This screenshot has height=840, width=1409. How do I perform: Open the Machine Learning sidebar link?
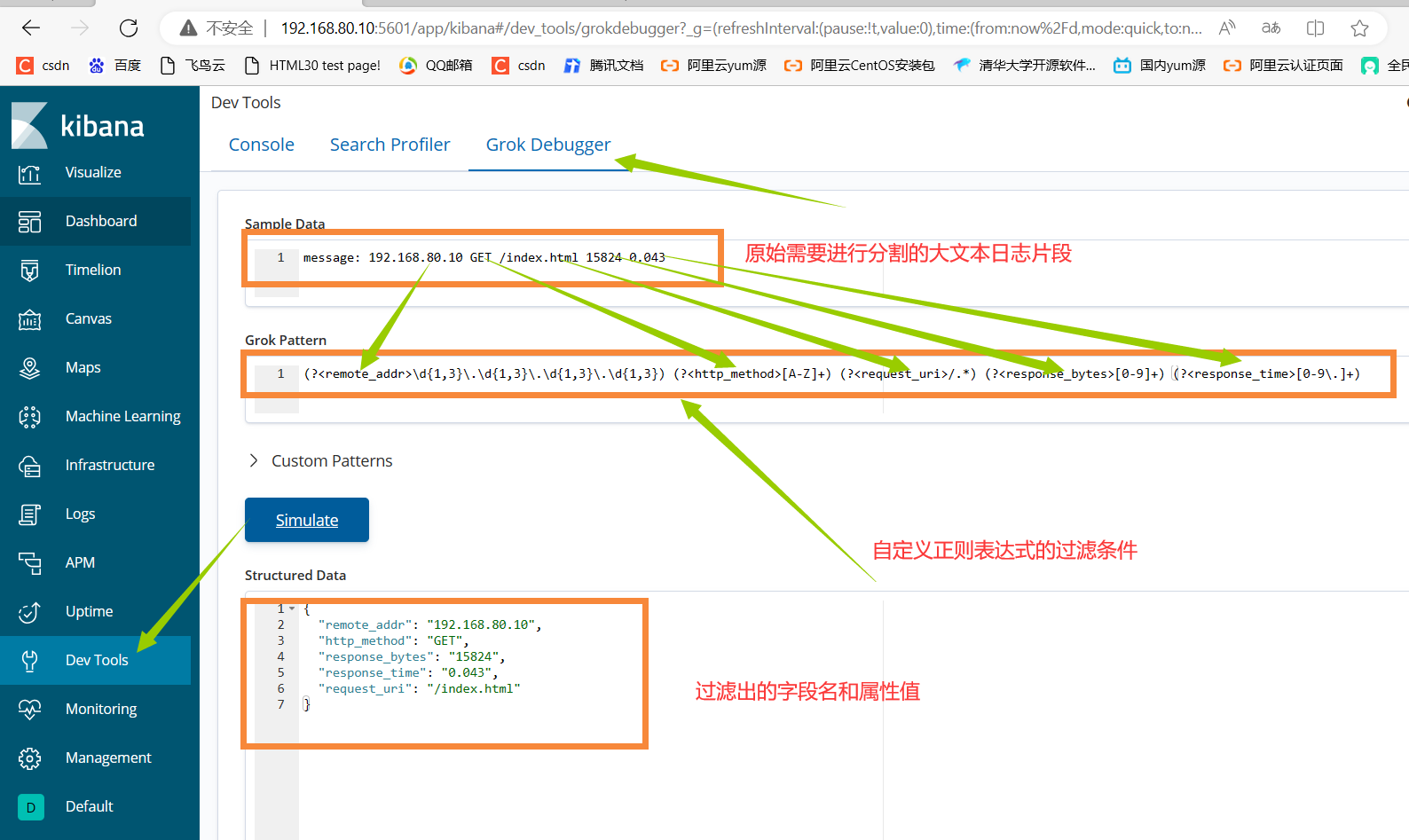point(122,417)
